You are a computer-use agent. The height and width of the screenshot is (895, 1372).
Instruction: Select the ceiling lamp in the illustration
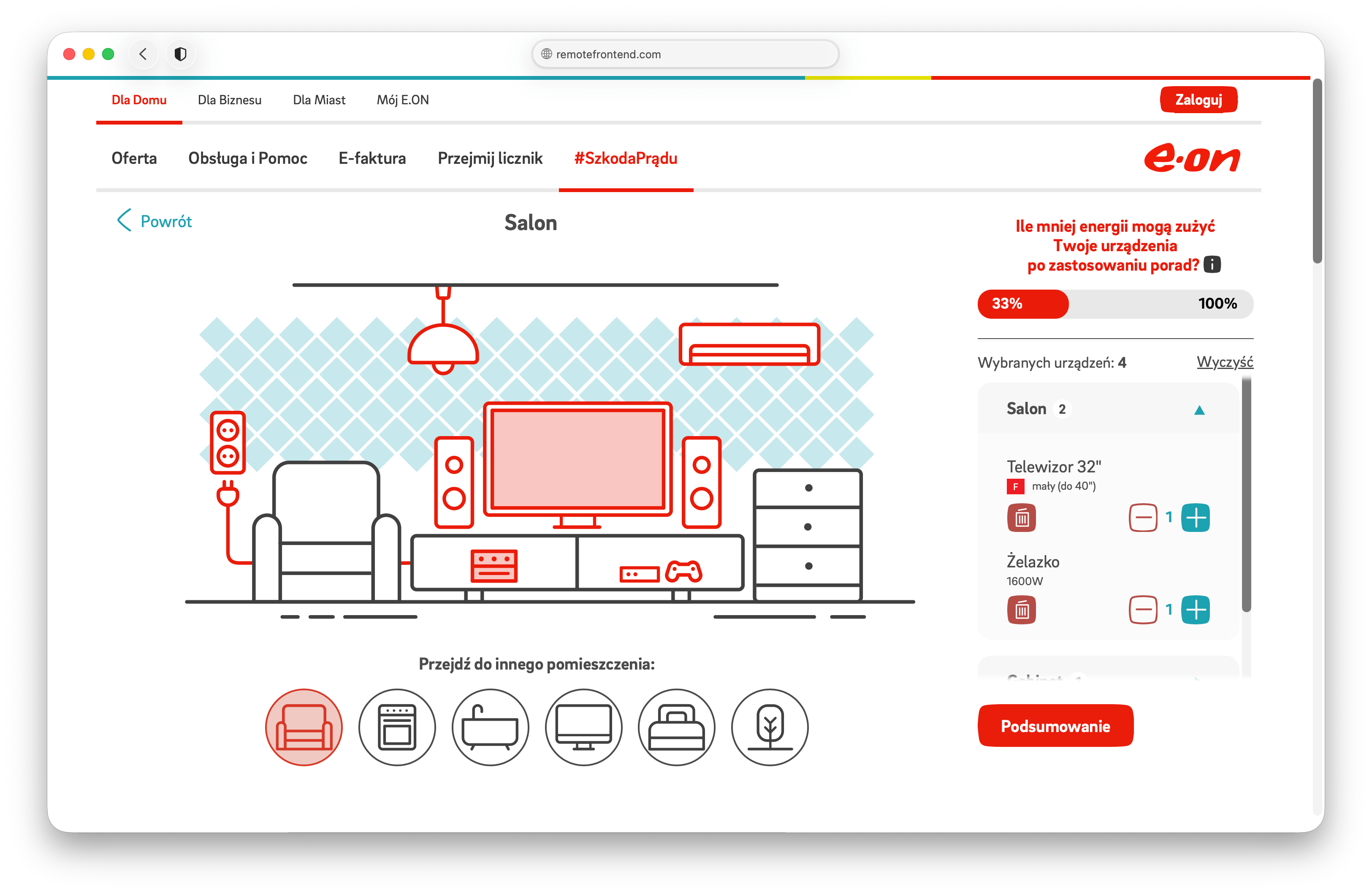443,331
